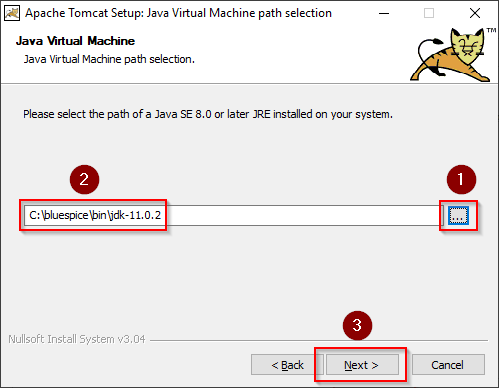This screenshot has width=499, height=388.
Task: Click the 'Java Virtual Machine path selection.' subtitle
Action: pyautogui.click(x=109, y=59)
